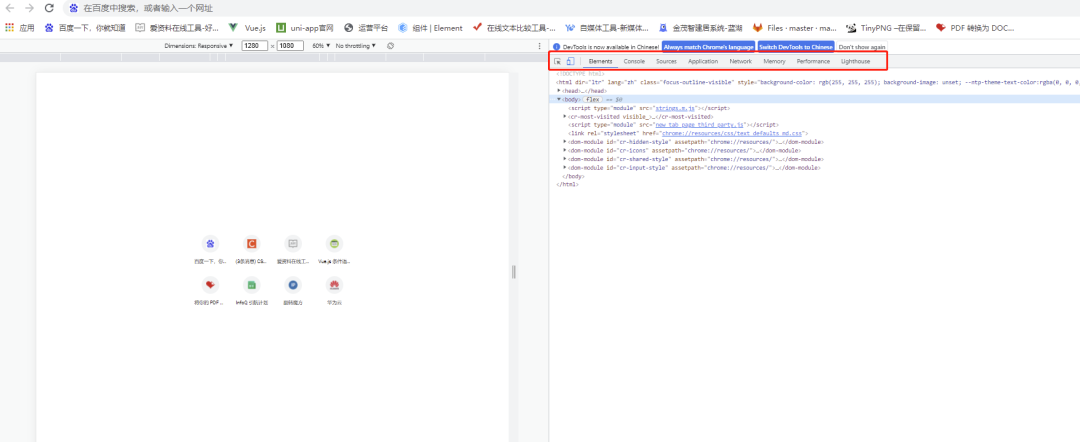Collapse the <body> node
This screenshot has width=1080, height=442.
559,99
